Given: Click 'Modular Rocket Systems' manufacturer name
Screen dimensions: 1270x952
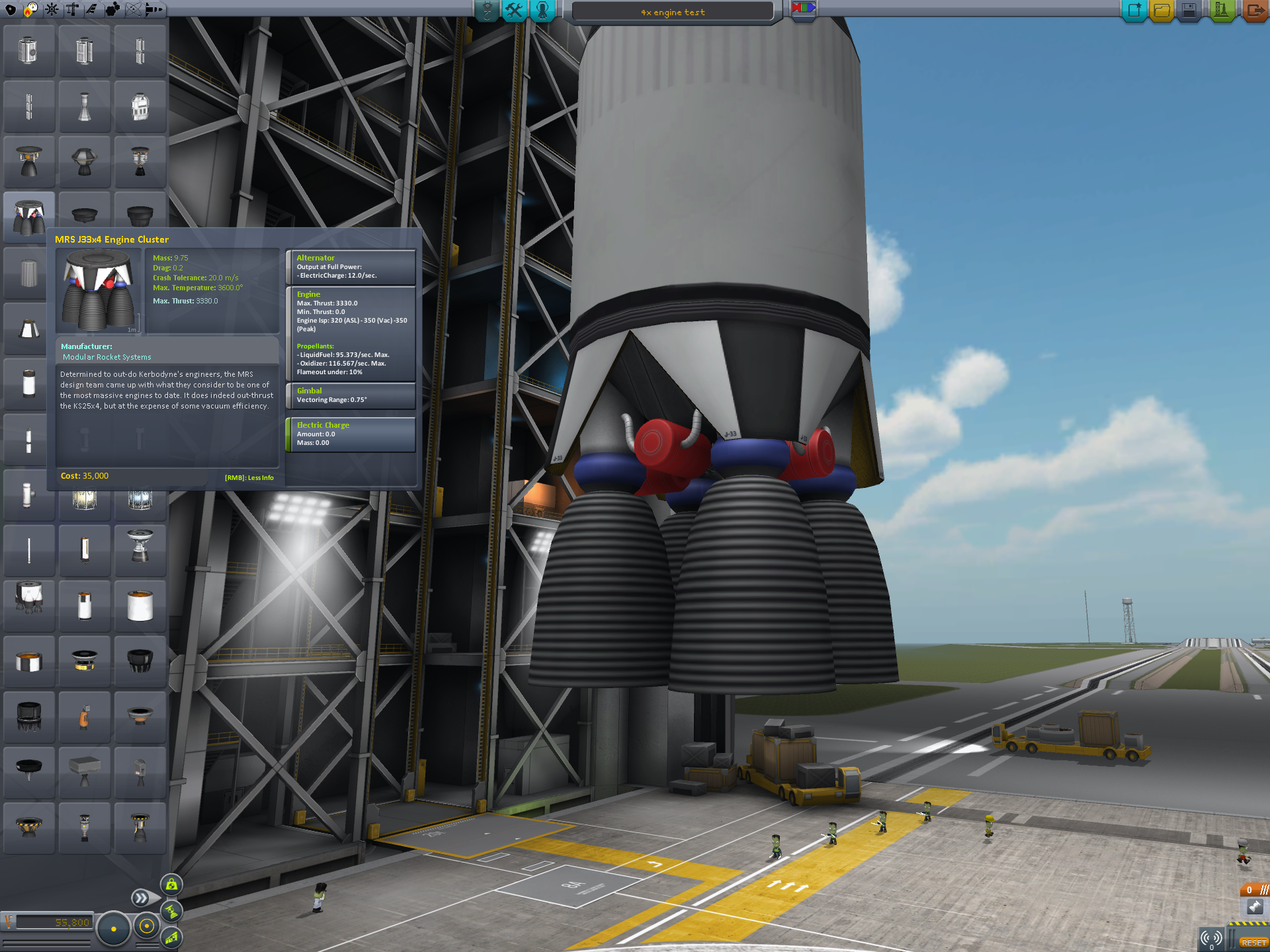Looking at the screenshot, I should tap(106, 357).
